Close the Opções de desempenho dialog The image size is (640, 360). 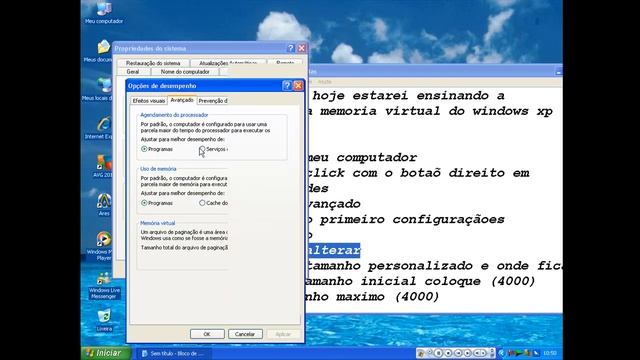(298, 85)
